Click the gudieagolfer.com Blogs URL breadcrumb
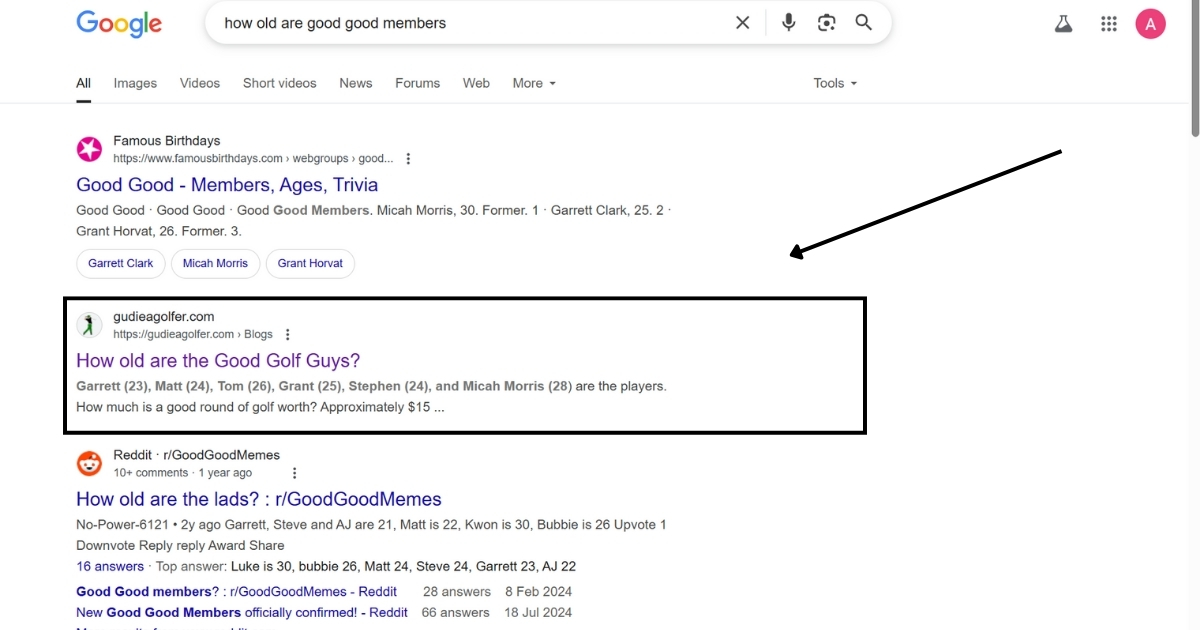Screen dimensions: 1200x630 [193, 335]
